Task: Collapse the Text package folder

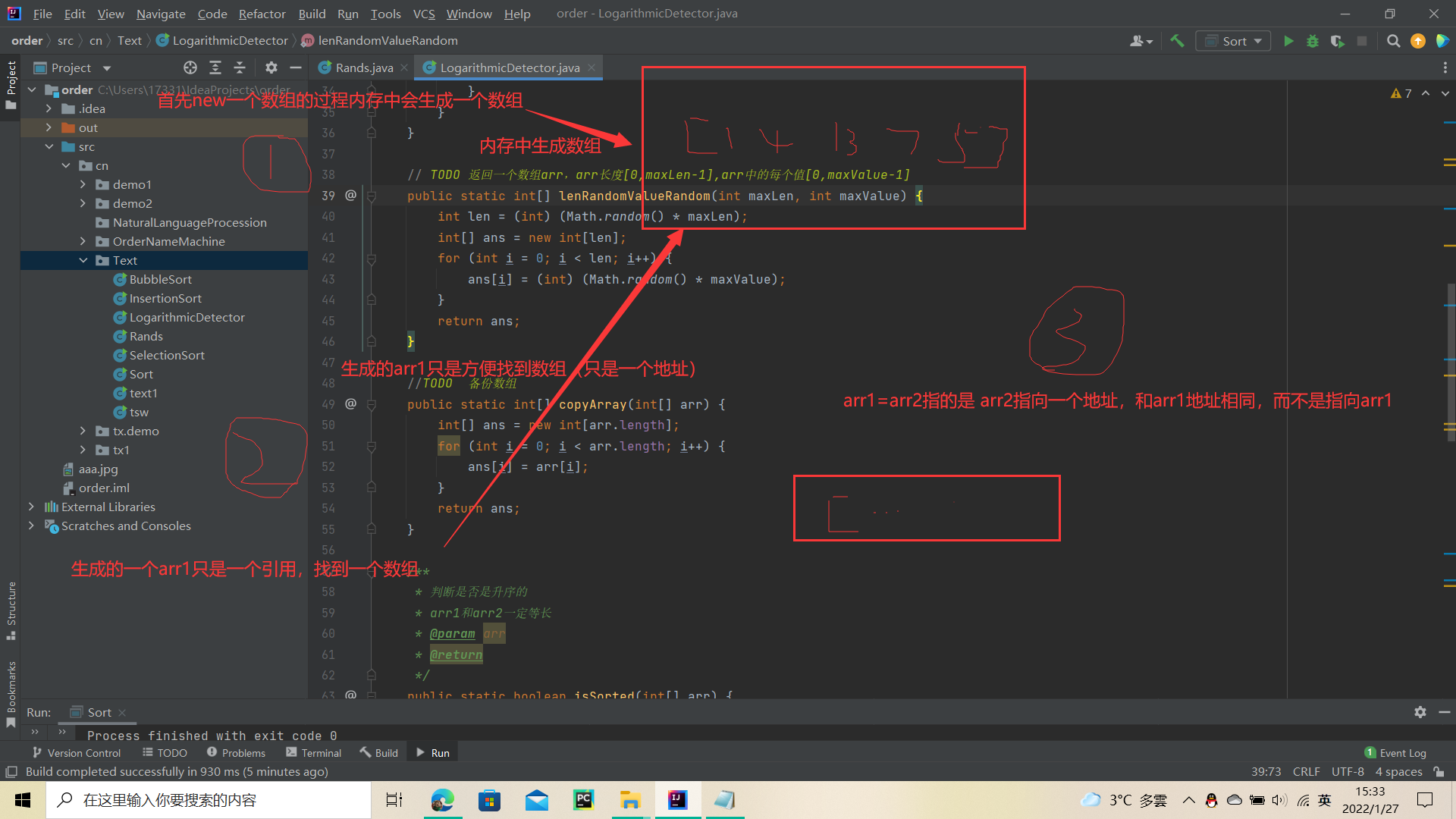Action: (83, 260)
